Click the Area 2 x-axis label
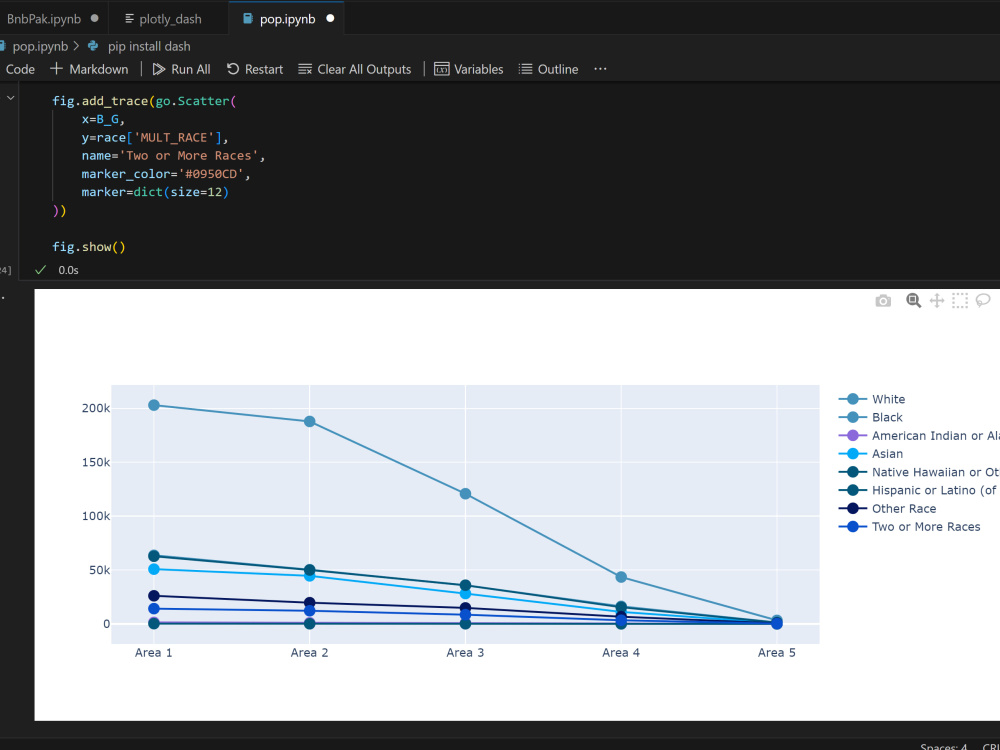Image resolution: width=1000 pixels, height=750 pixels. point(309,652)
